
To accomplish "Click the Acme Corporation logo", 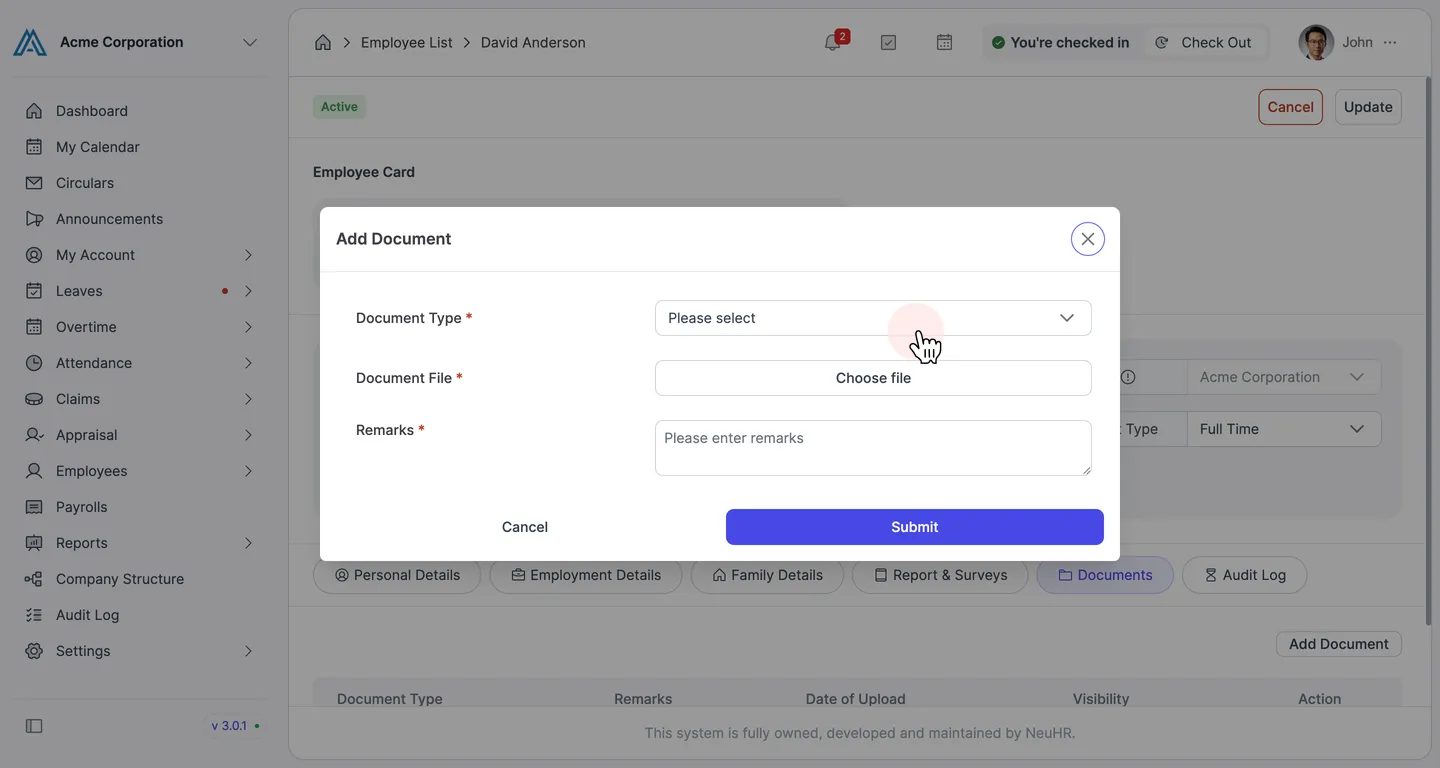I will point(30,42).
